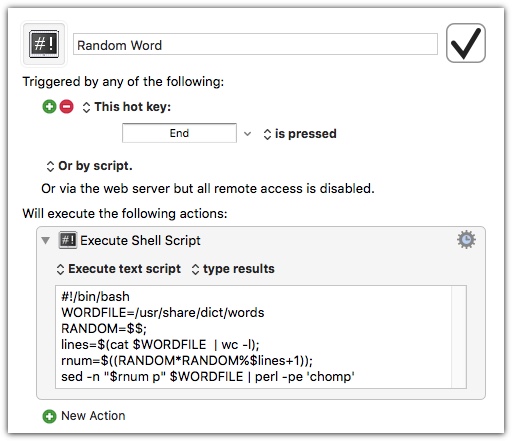The image size is (512, 441).
Task: Click the script text area scrollbar
Action: point(459,337)
